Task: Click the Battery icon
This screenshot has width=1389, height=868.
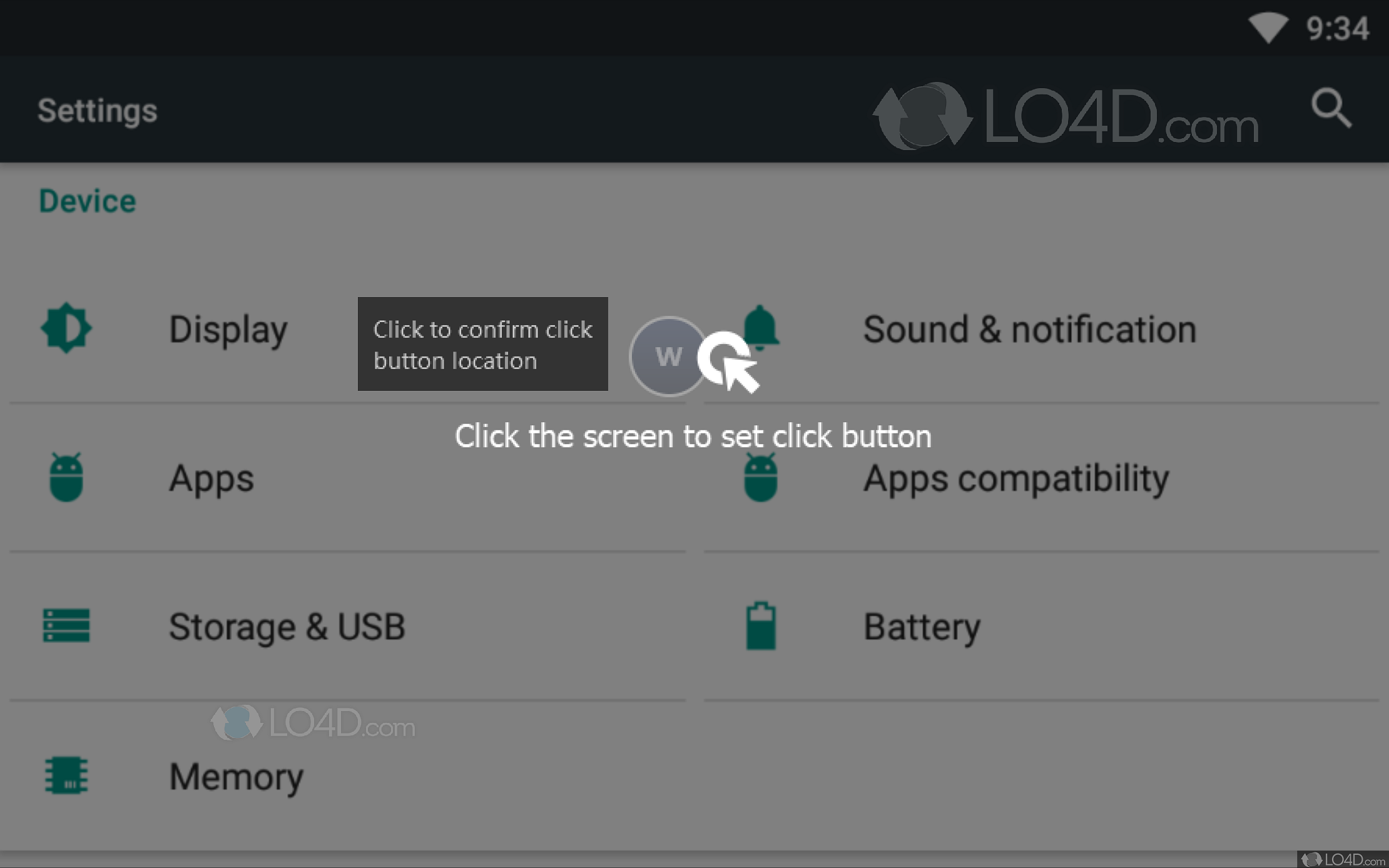Action: [761, 626]
